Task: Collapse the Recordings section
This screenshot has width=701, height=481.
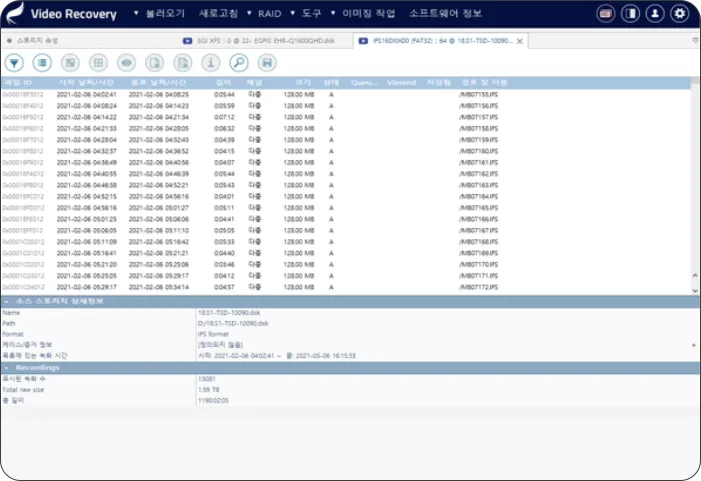Action: pos(6,366)
